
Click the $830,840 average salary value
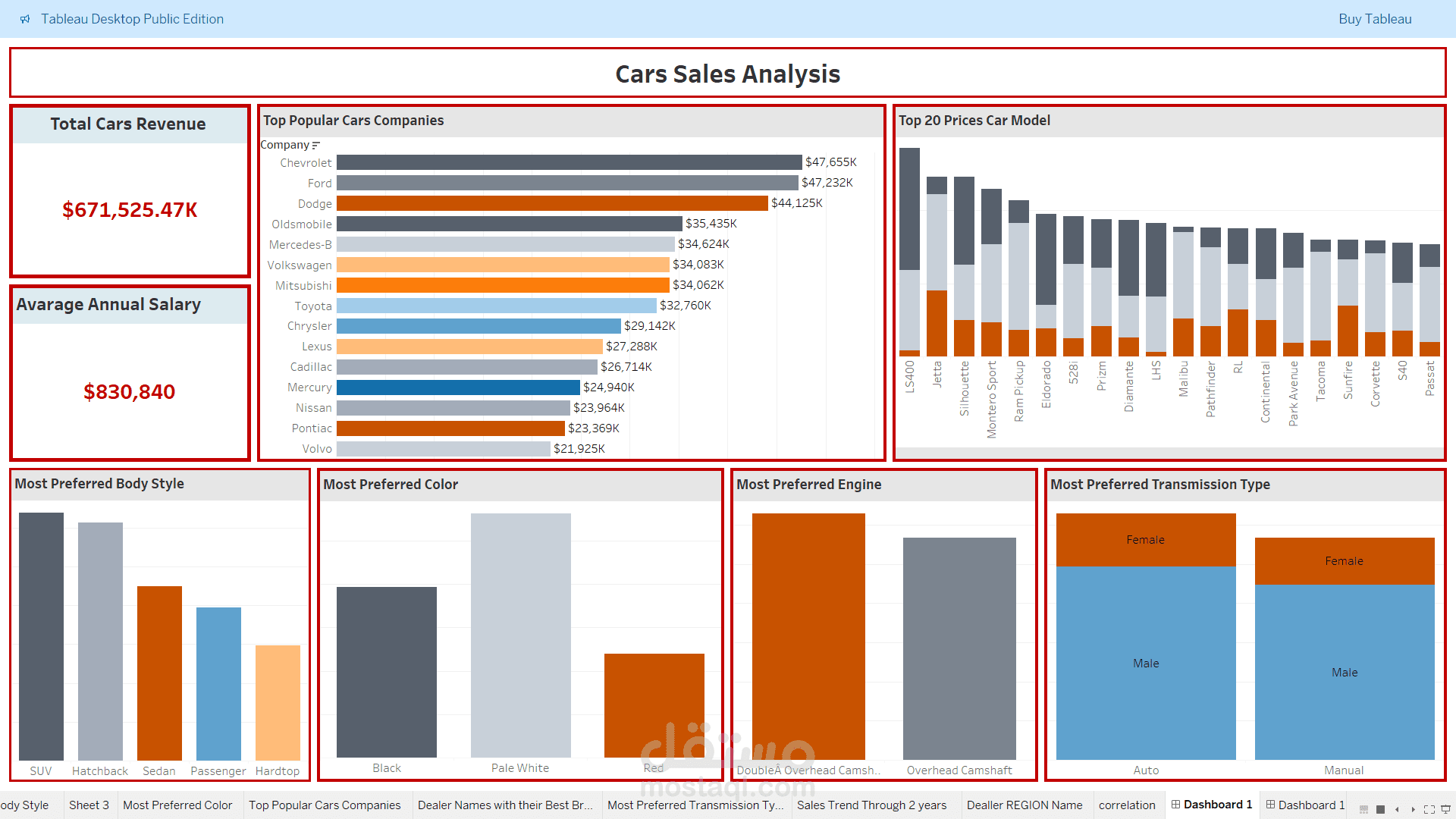tap(130, 392)
